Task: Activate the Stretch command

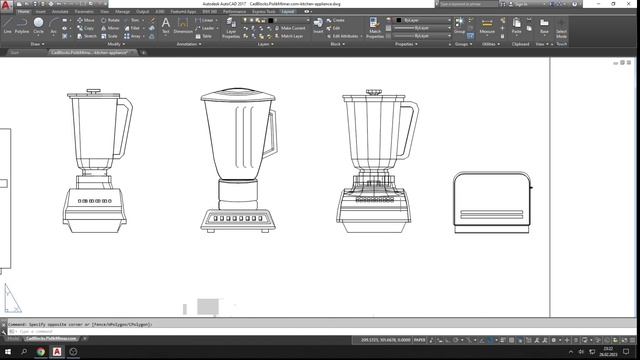Action: pos(87,36)
